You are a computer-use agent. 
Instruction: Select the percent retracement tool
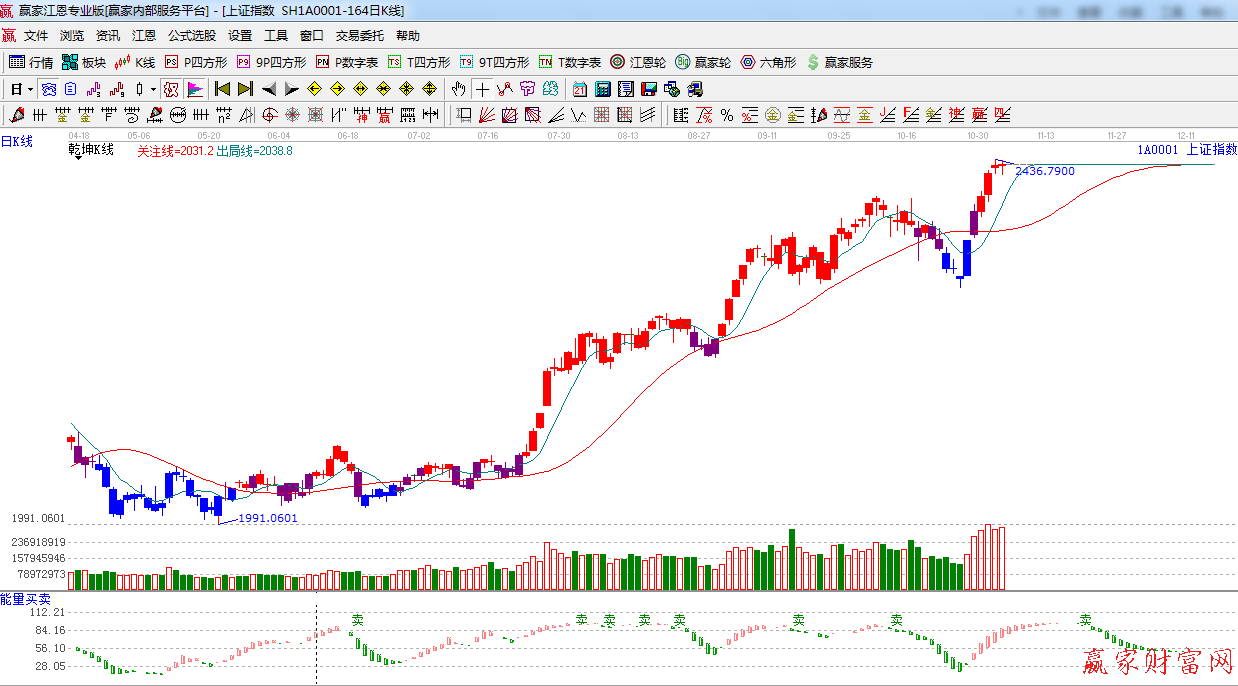(726, 115)
